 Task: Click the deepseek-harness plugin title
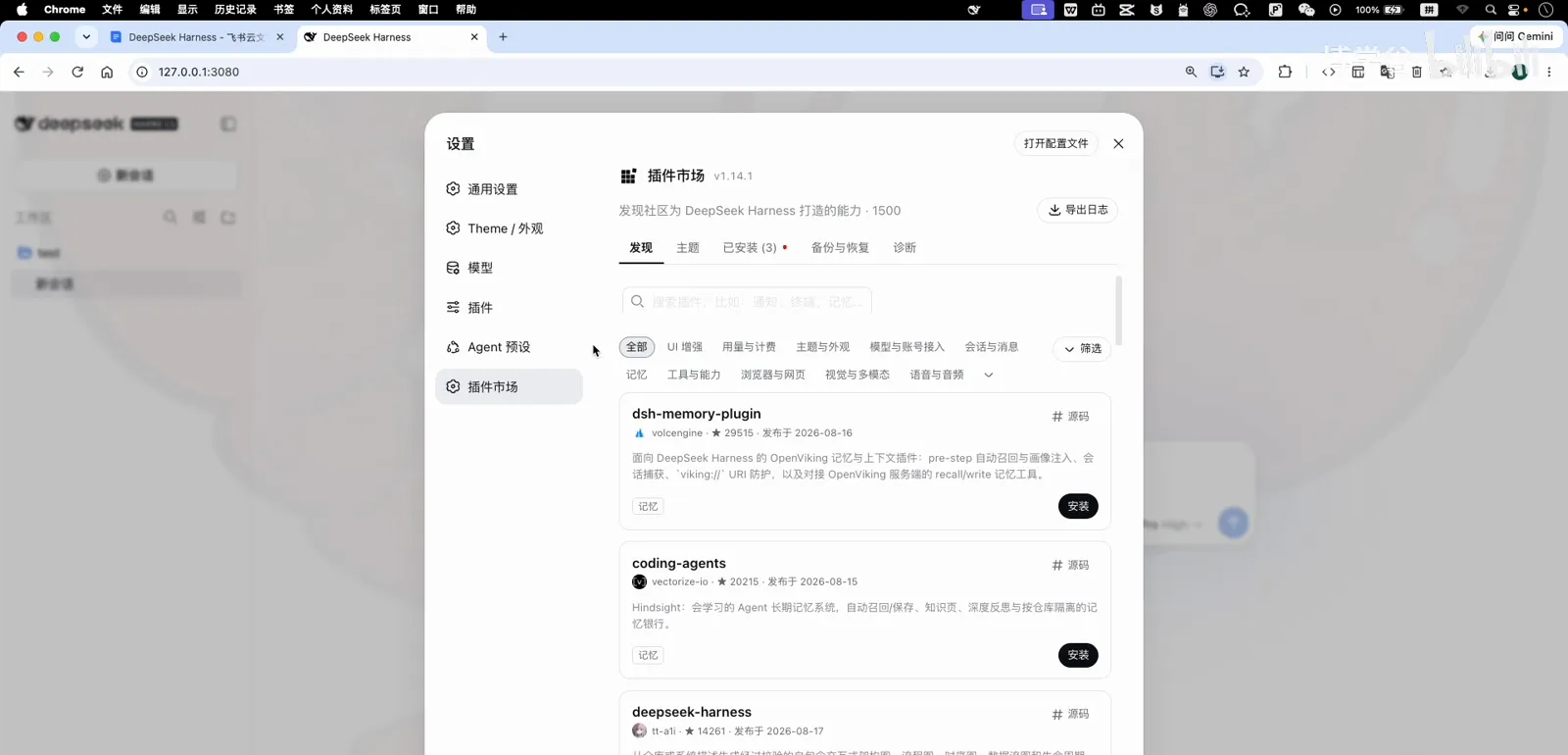(692, 712)
